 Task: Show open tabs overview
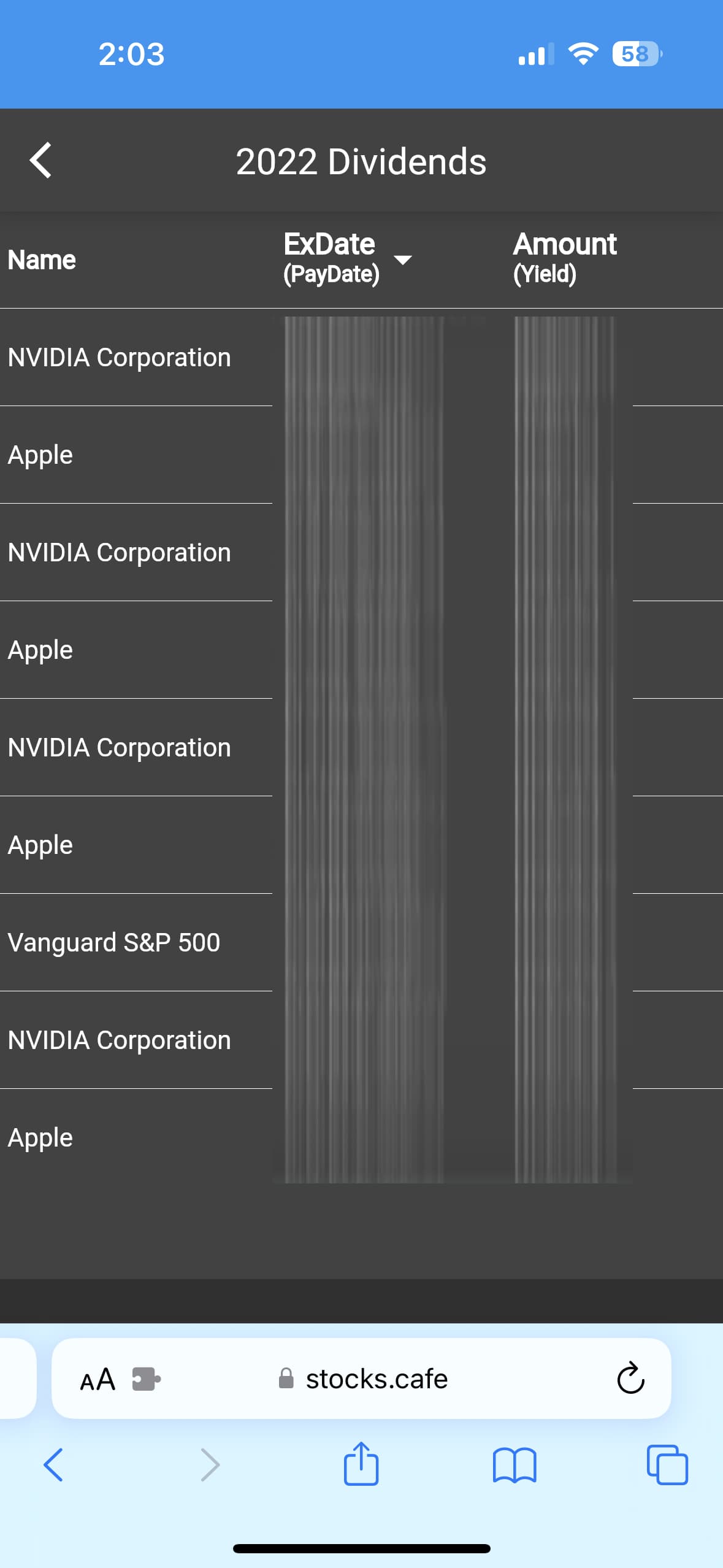667,1465
